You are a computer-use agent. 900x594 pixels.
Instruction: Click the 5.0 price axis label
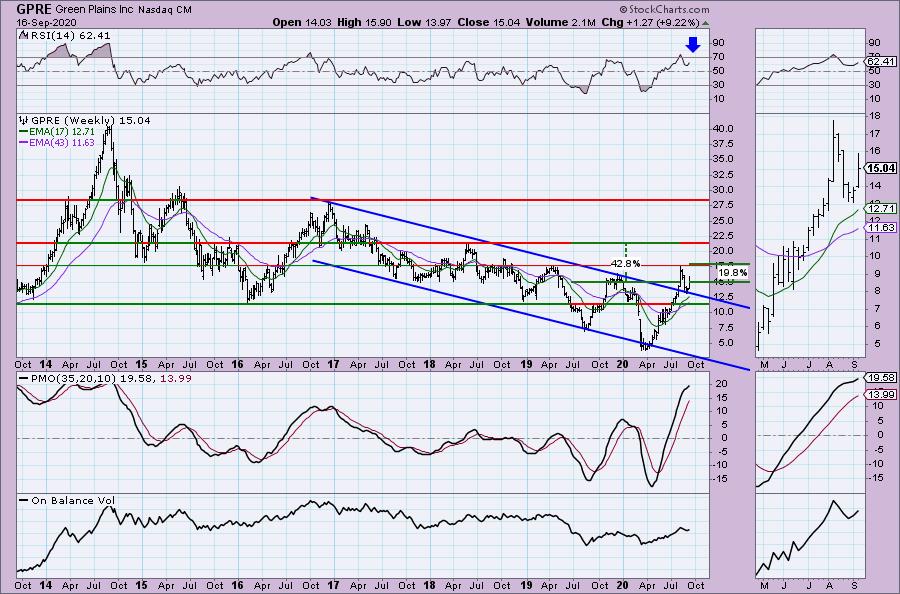point(726,343)
